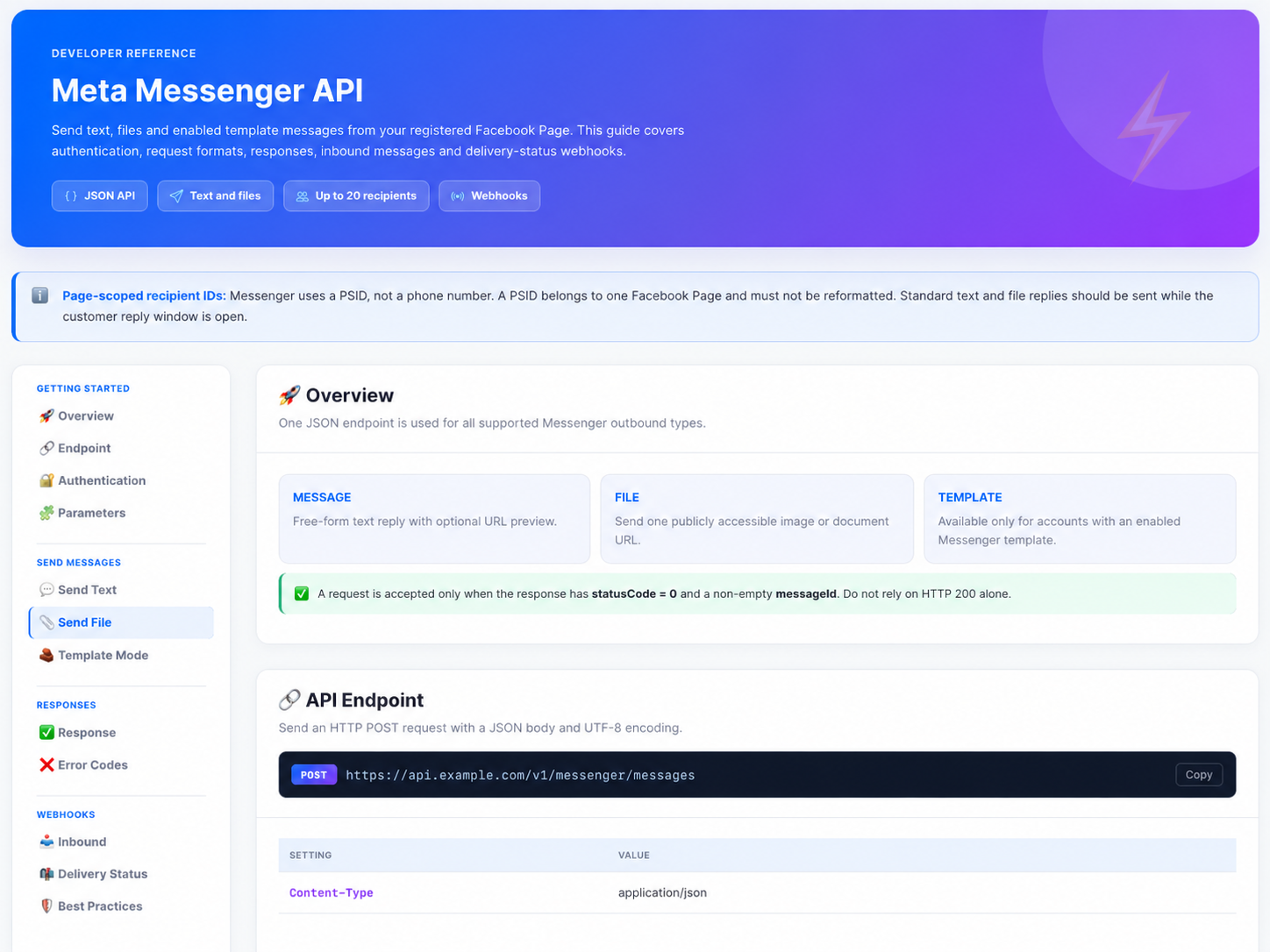Click the shield icon beside Best Practices
Screen dimensions: 1270x952
46,906
